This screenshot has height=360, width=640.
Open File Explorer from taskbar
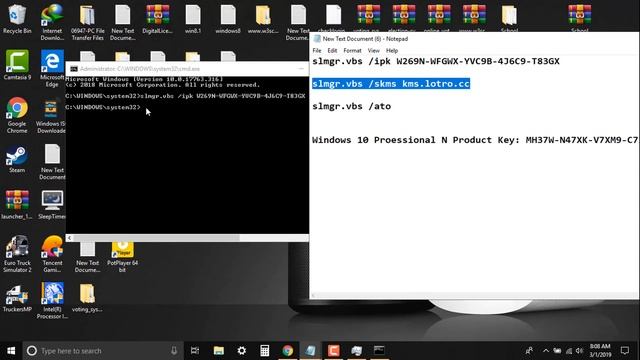tap(219, 350)
